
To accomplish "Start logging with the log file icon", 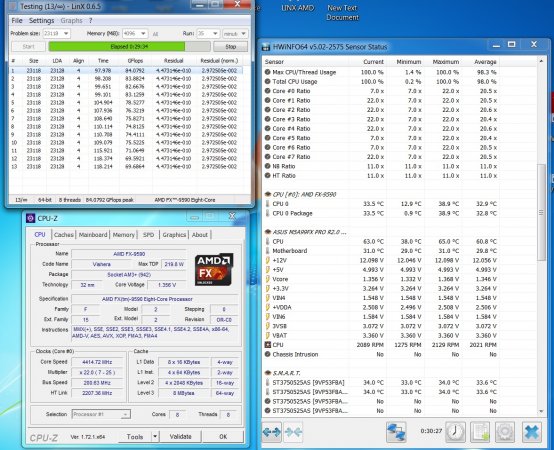I will [480, 432].
